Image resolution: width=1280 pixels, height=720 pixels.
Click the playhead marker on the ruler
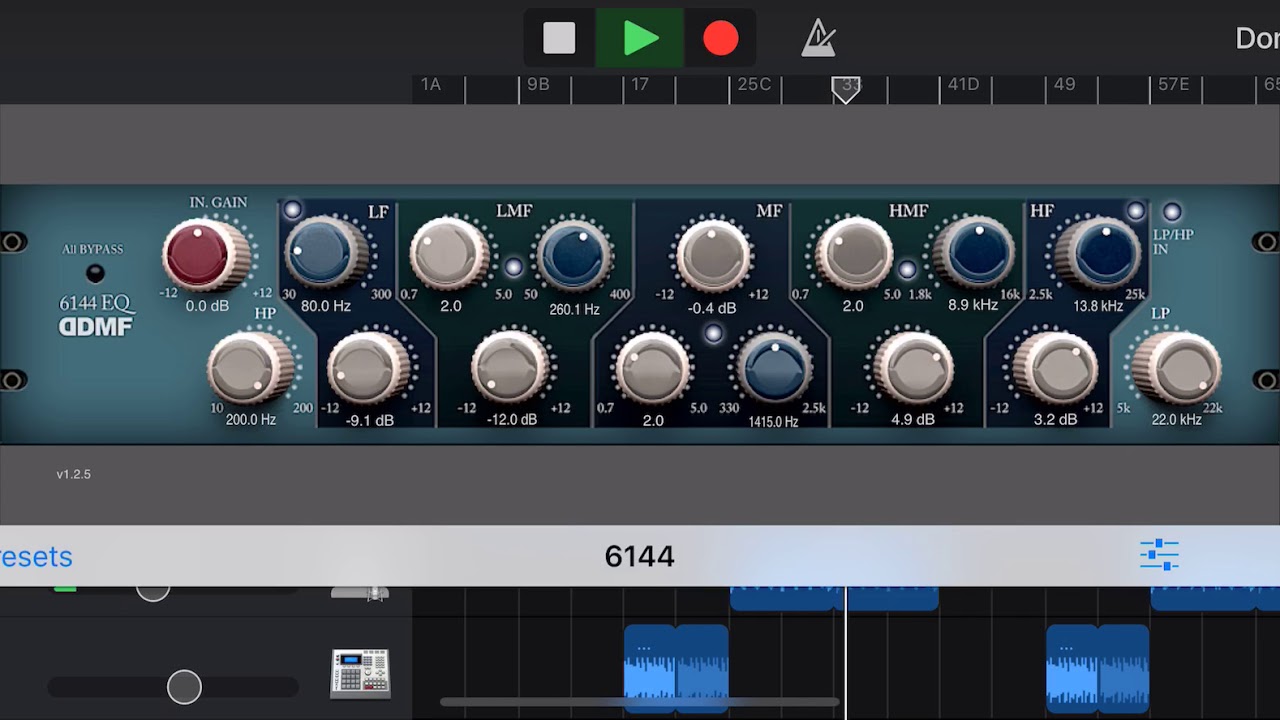coord(846,89)
